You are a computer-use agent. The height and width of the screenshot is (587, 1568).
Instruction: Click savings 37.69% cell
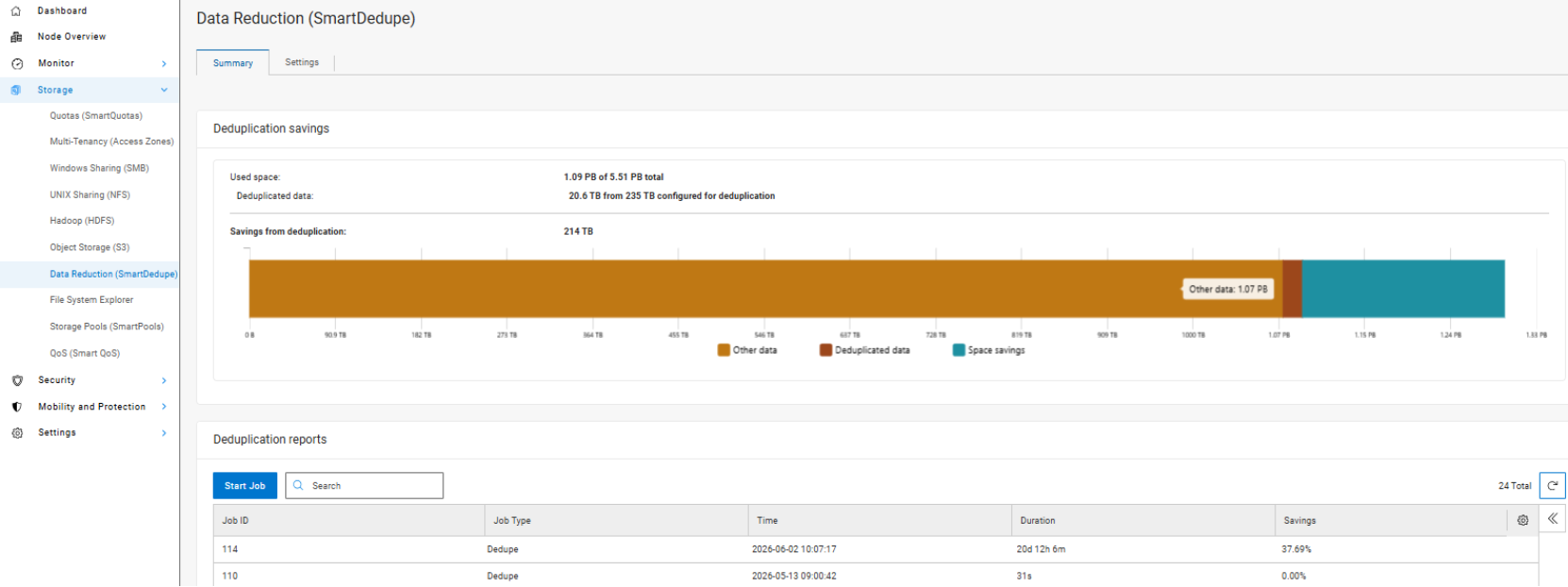(x=1296, y=549)
